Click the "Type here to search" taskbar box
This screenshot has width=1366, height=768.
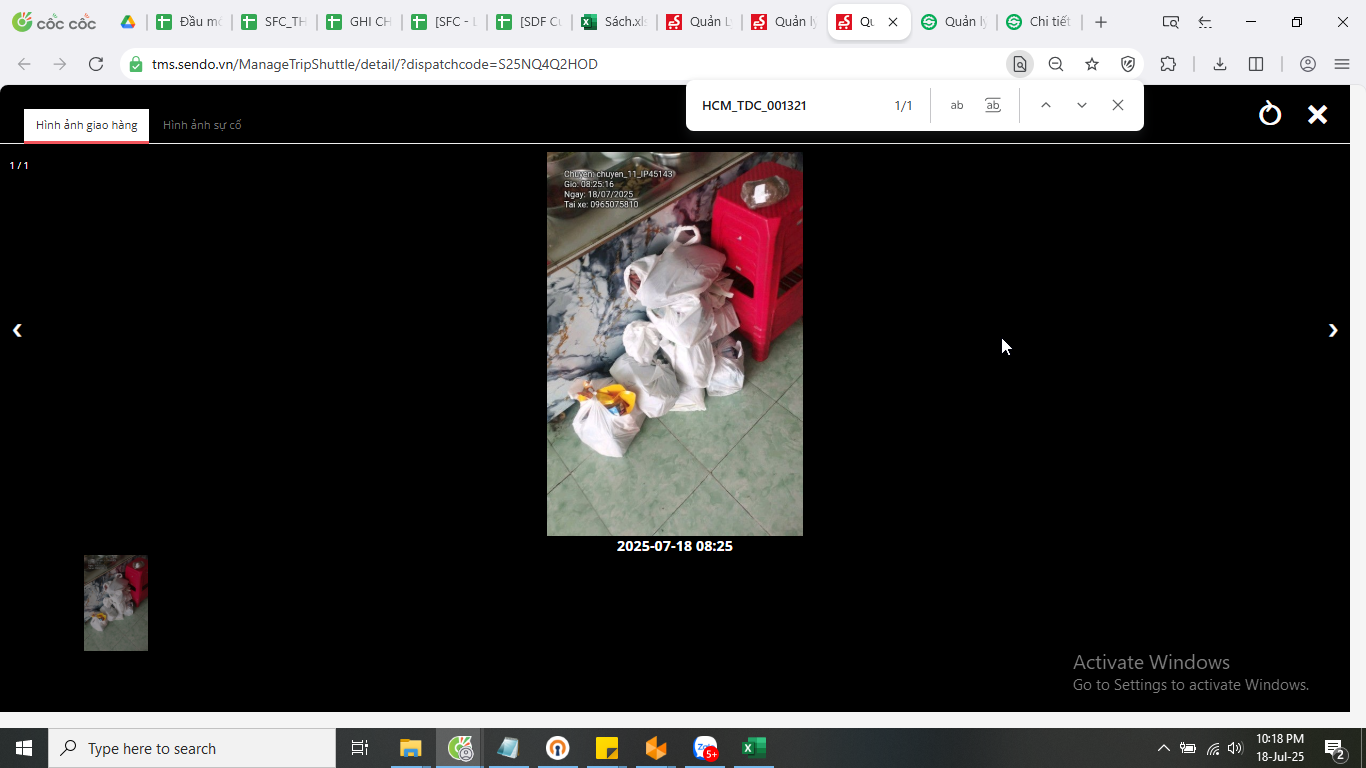tap(192, 748)
